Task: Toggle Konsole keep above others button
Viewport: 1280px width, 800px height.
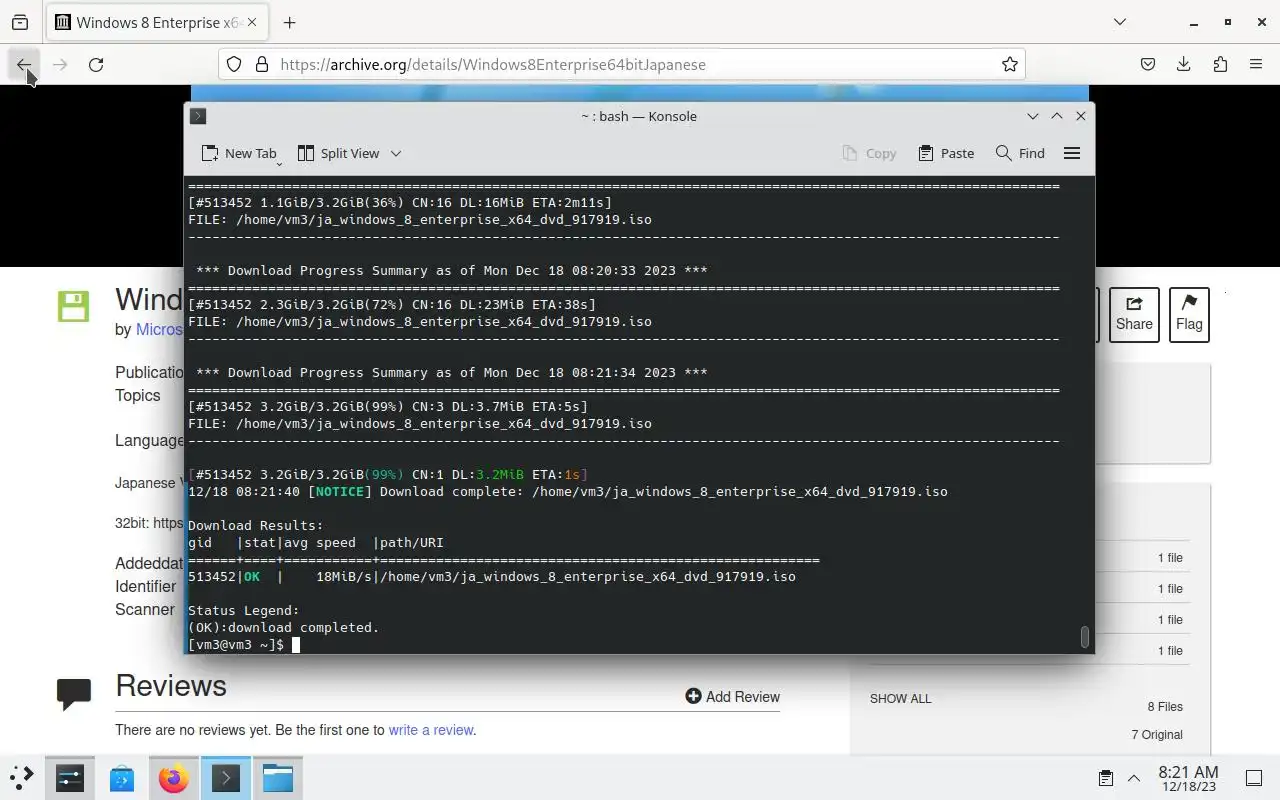Action: tap(1056, 116)
